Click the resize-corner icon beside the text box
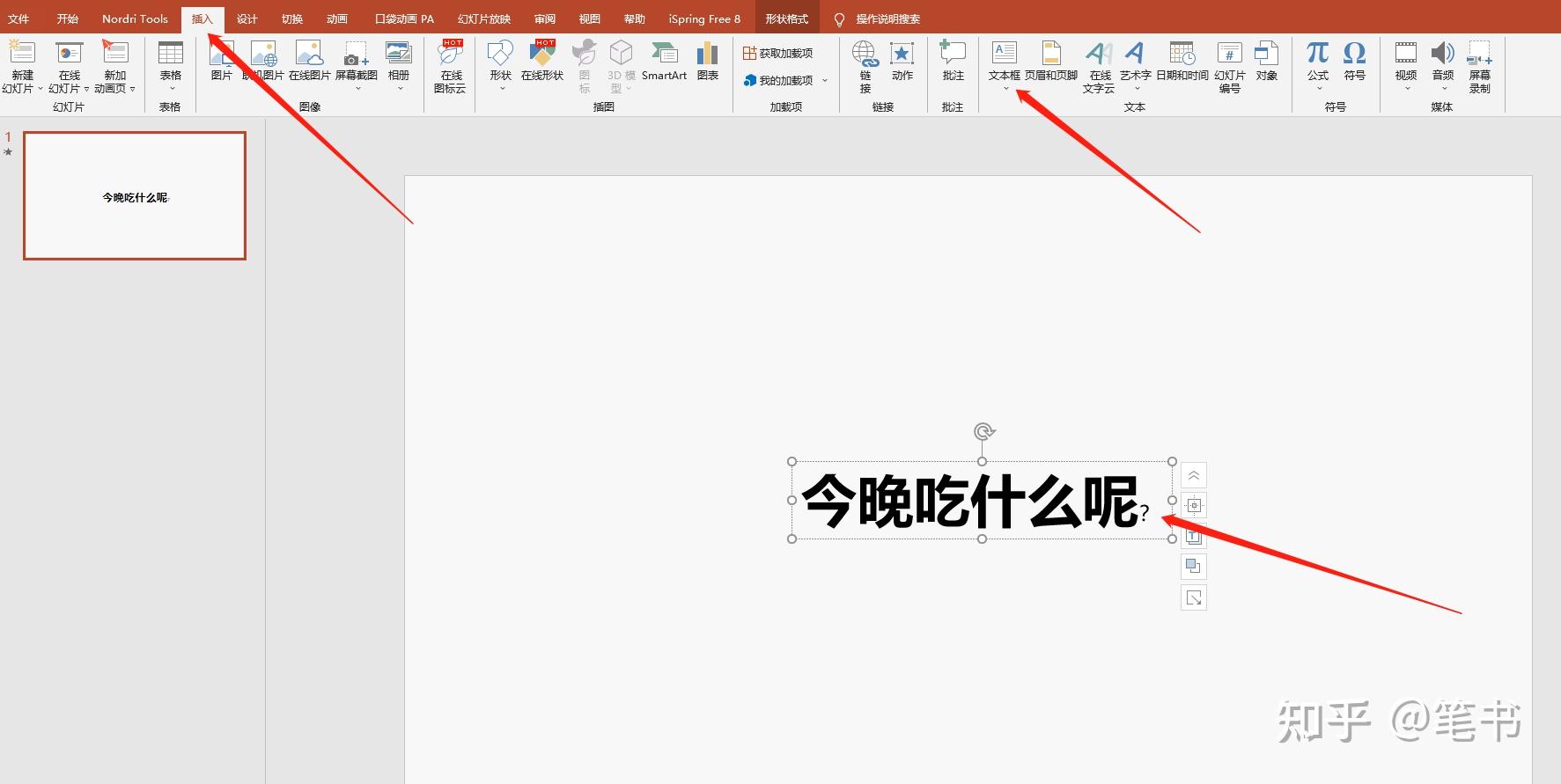This screenshot has height=784, width=1561. [1193, 597]
